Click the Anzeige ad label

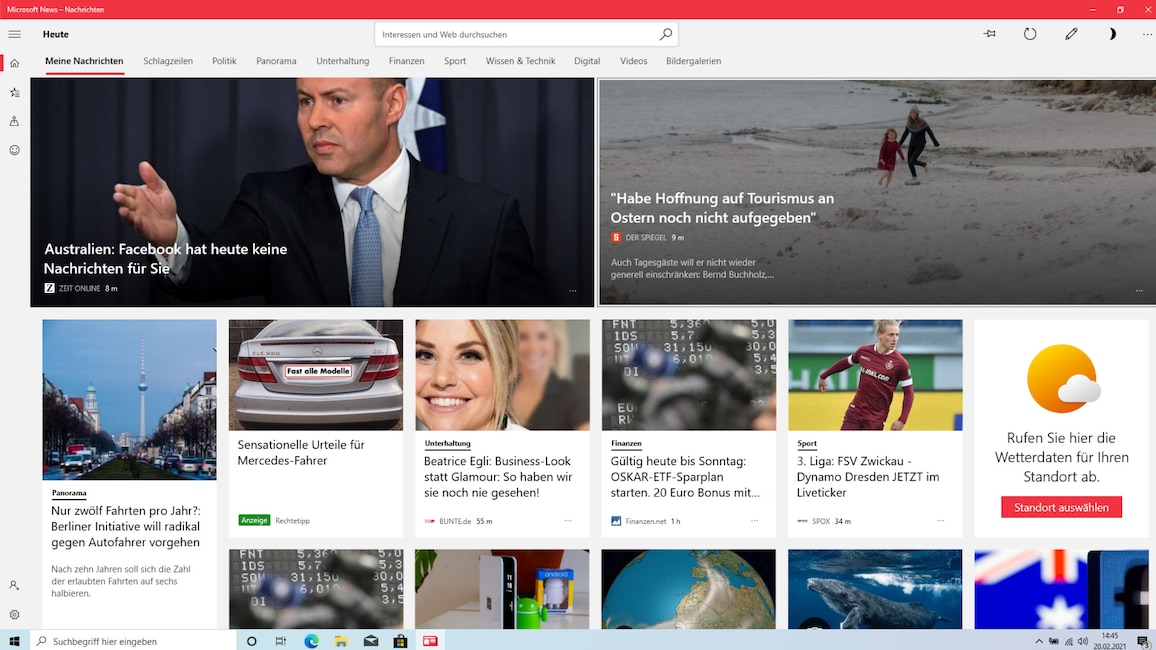[x=254, y=520]
